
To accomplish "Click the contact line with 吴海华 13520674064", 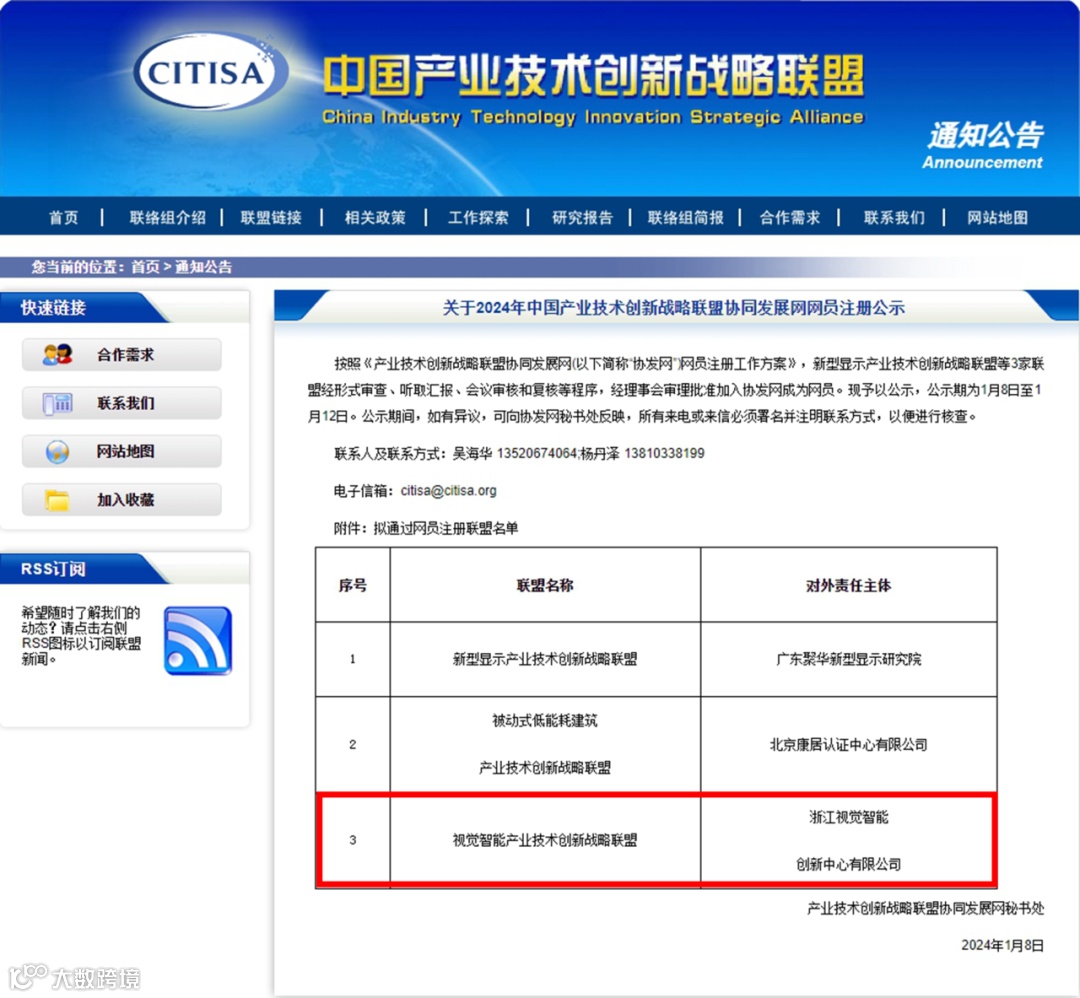I will click(x=519, y=453).
